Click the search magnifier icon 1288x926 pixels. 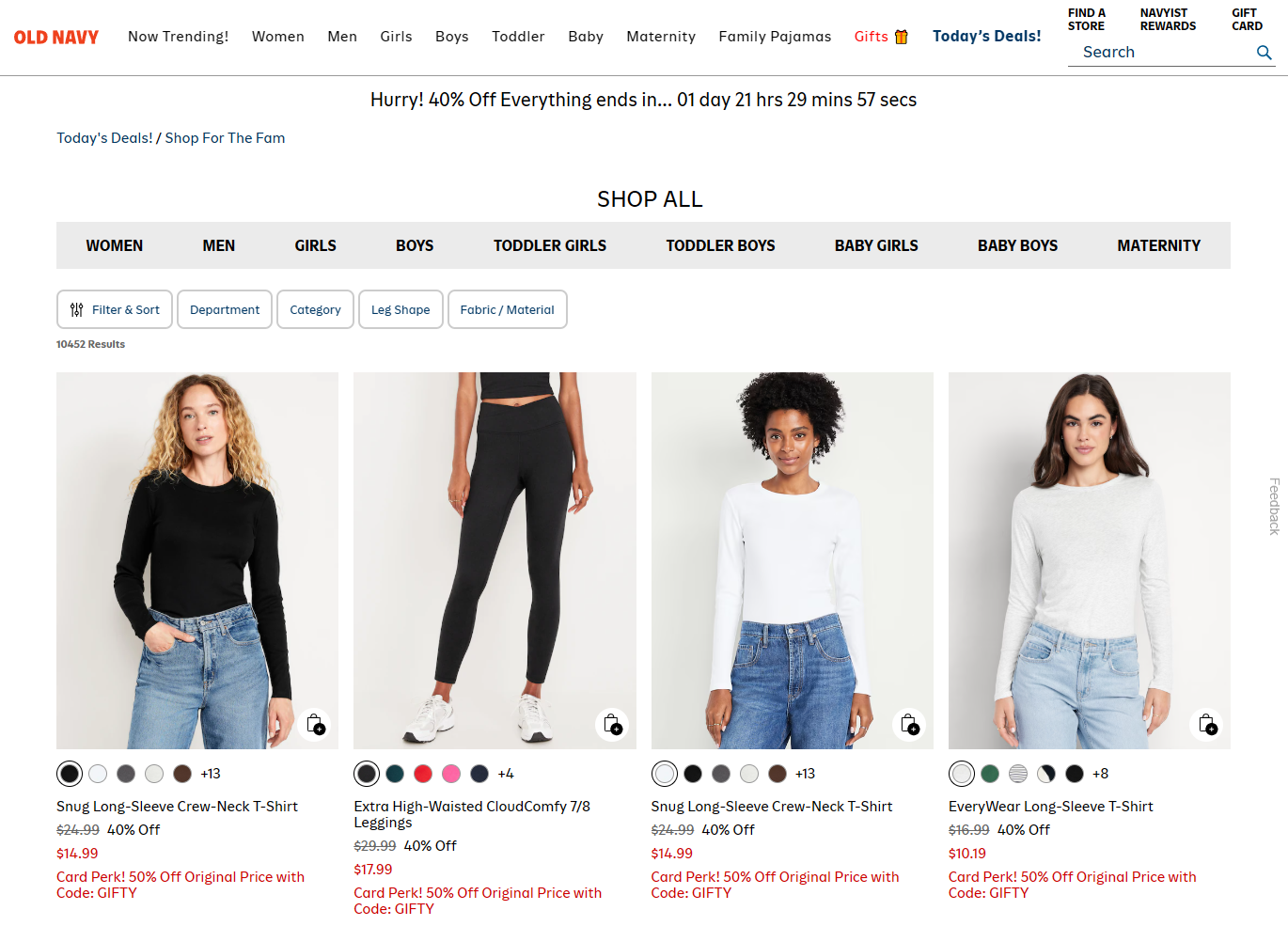coord(1264,53)
